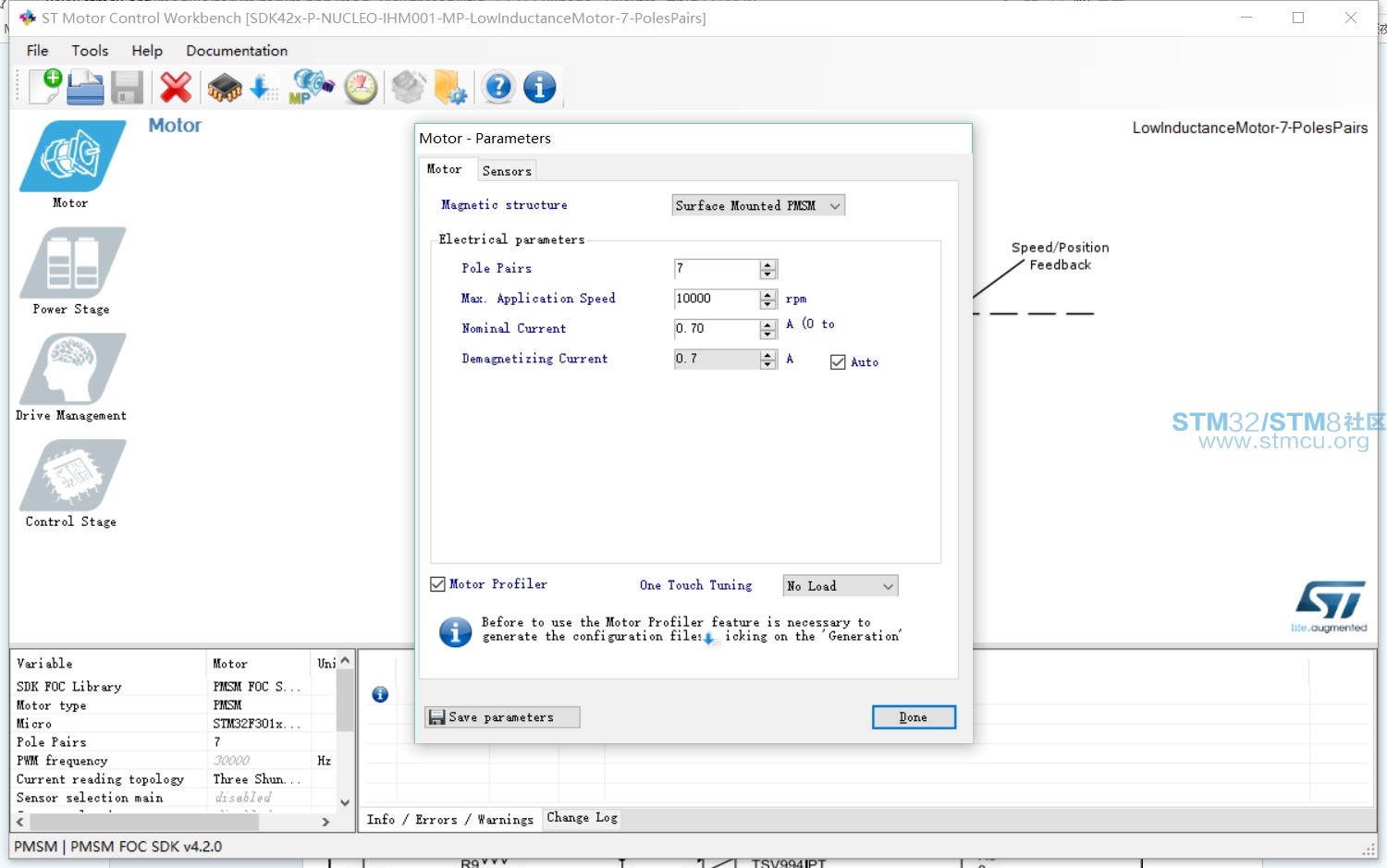Click the '30000' PWM frequency value
This screenshot has height=868, width=1387.
click(231, 761)
